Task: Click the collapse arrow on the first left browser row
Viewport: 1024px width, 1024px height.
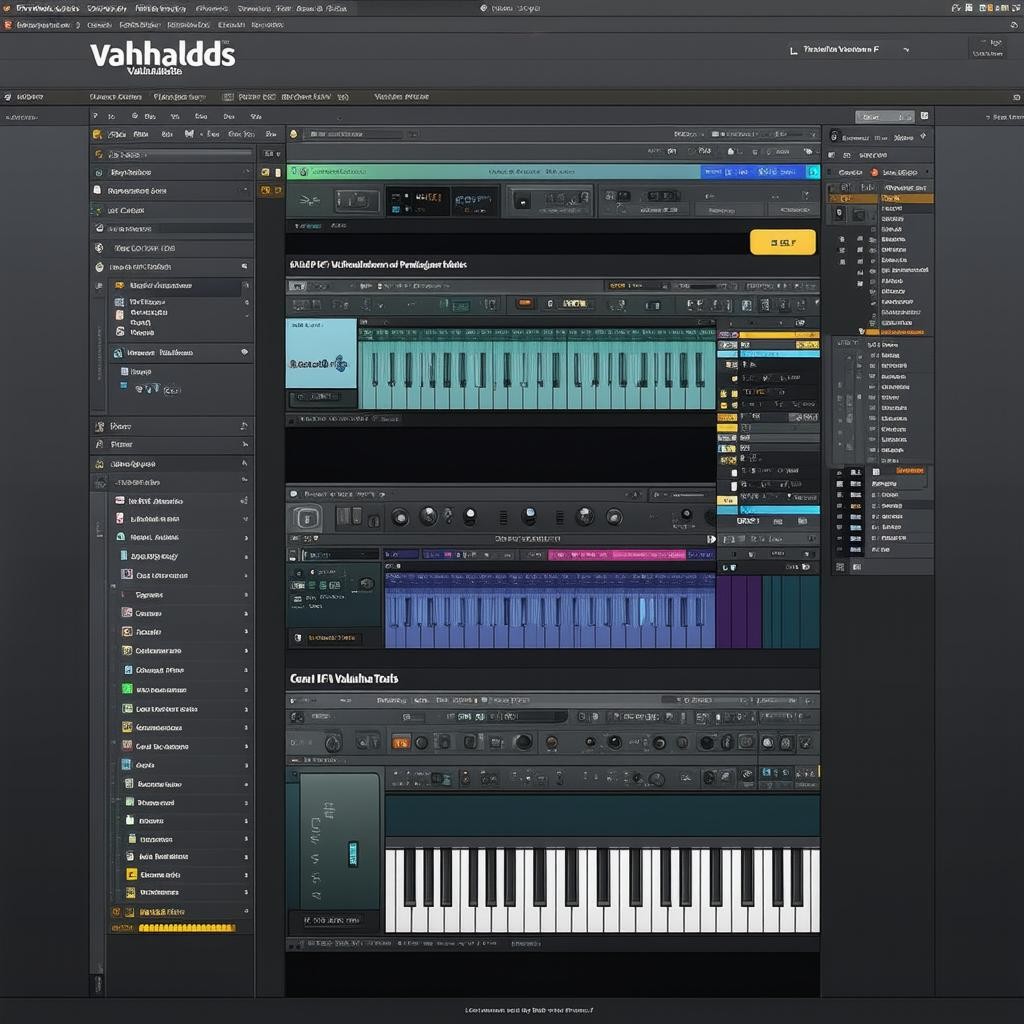Action: 246,172
